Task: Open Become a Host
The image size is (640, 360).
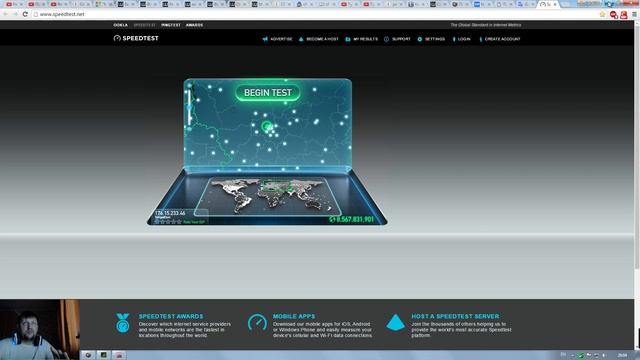Action: (x=319, y=39)
